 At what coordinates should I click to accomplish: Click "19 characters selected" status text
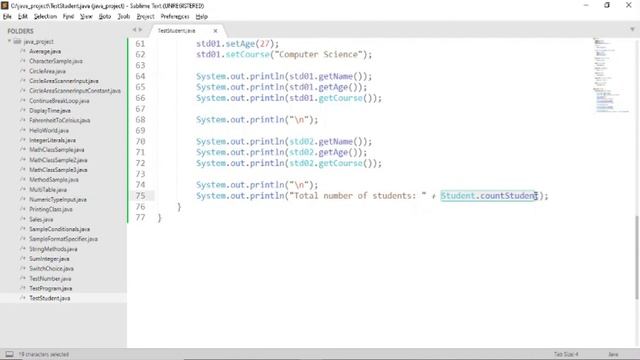pyautogui.click(x=44, y=354)
